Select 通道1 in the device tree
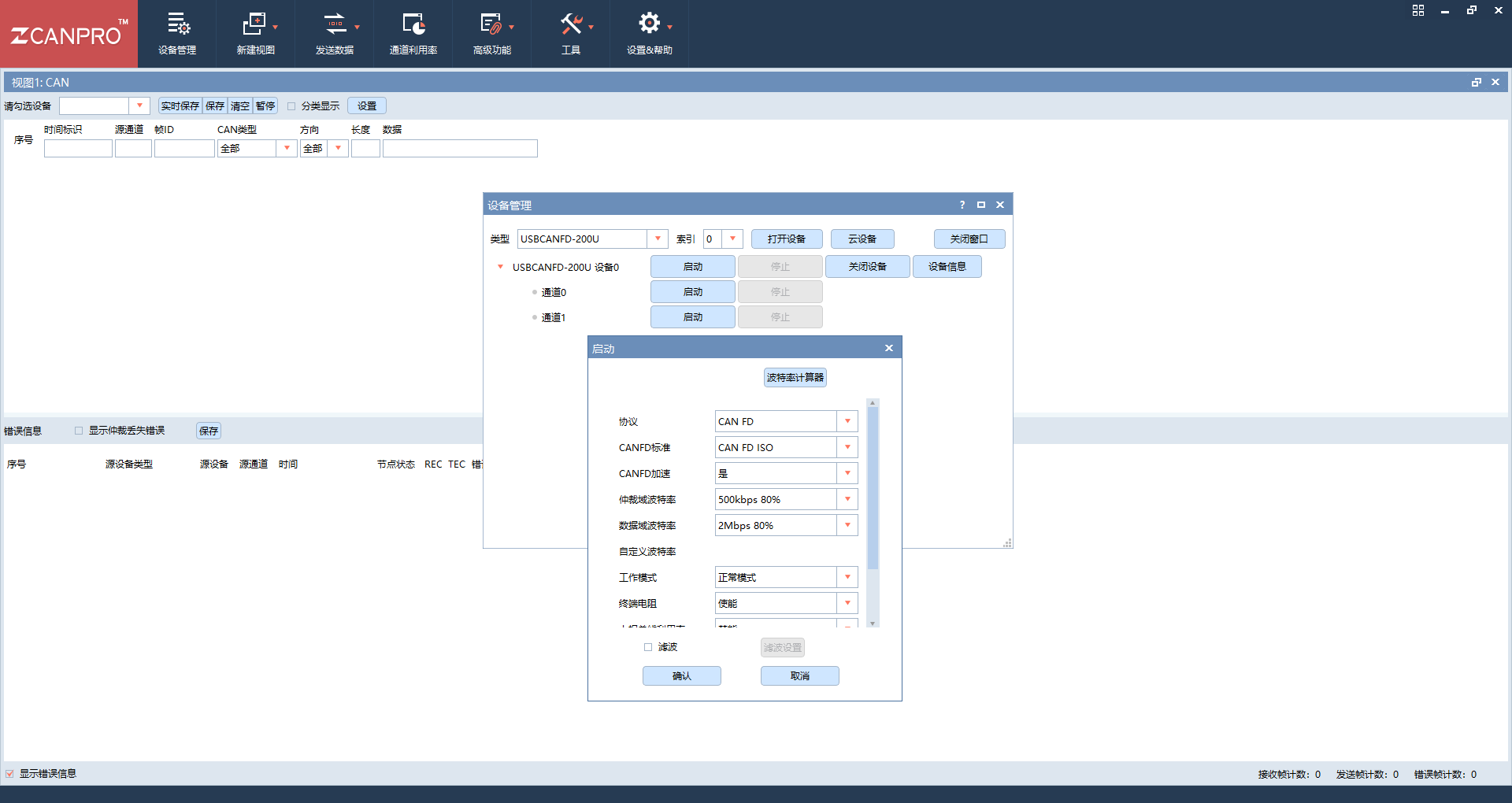The height and width of the screenshot is (803, 1512). click(x=554, y=317)
